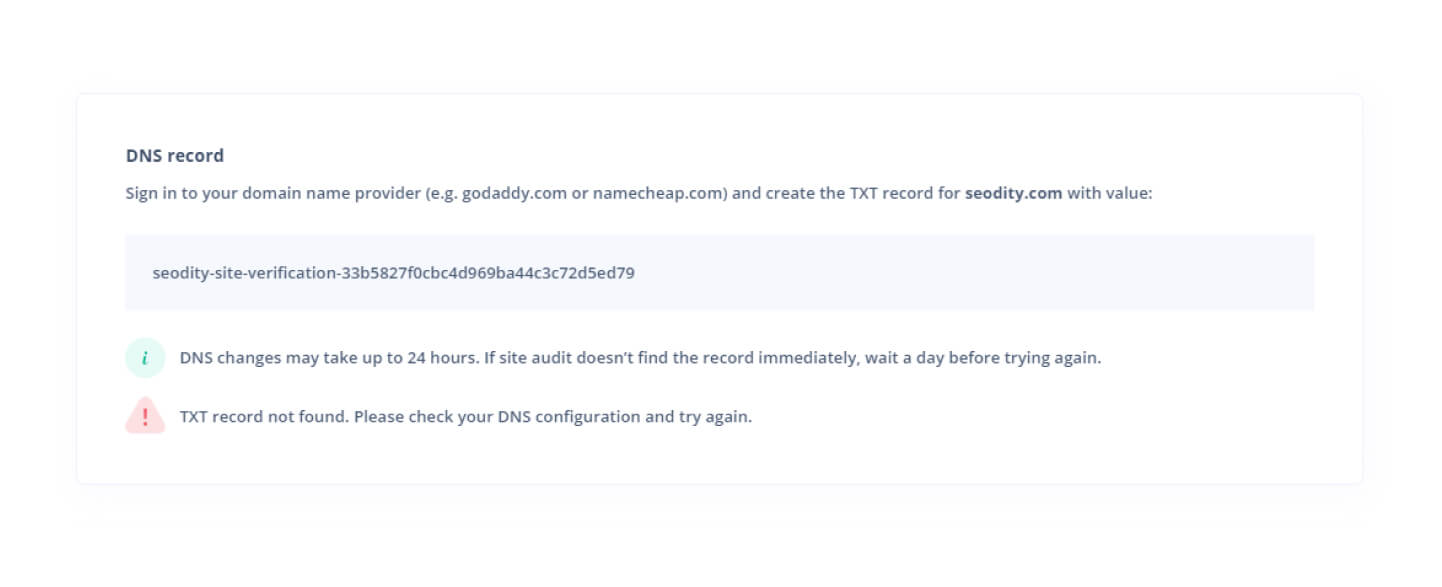Click the green info icon
1442x587 pixels.
[x=145, y=358]
